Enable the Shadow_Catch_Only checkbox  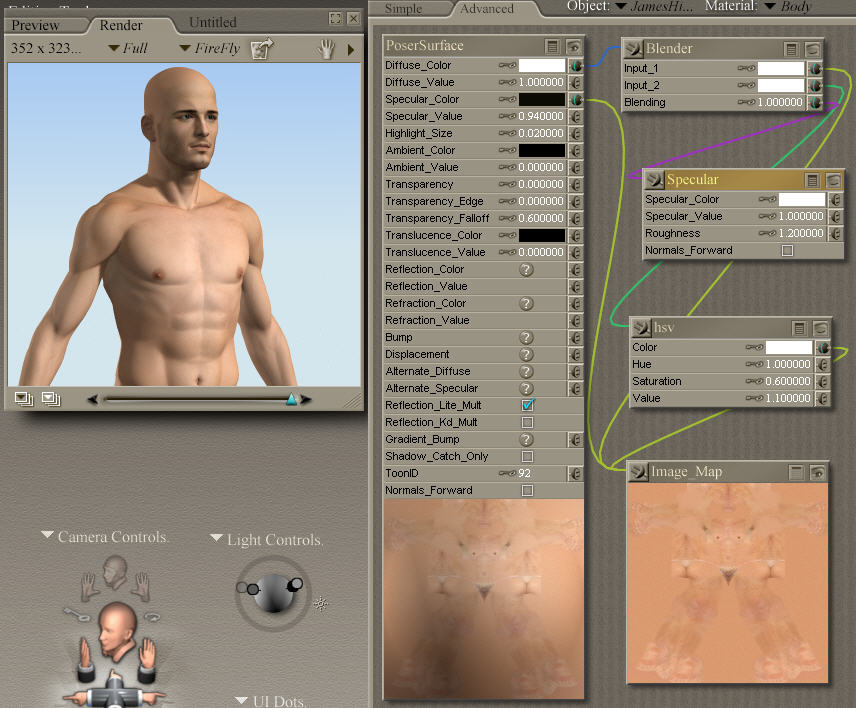[x=527, y=456]
